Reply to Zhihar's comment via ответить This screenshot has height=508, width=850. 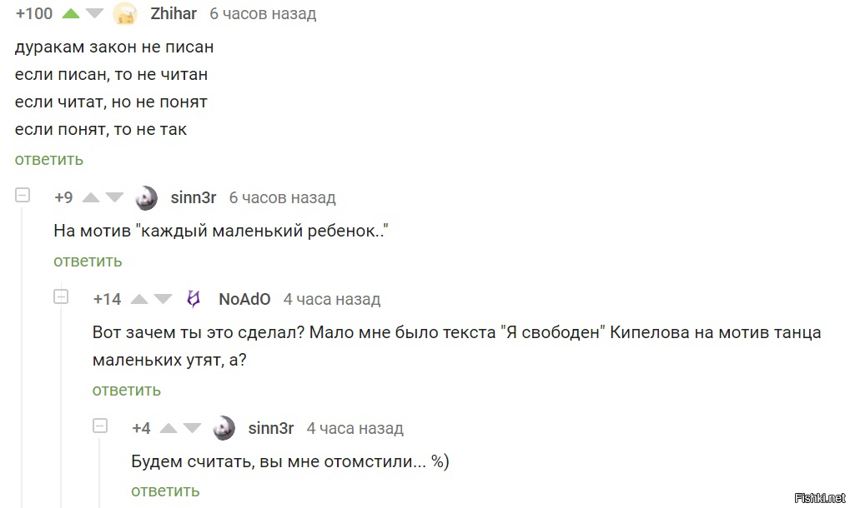click(49, 159)
